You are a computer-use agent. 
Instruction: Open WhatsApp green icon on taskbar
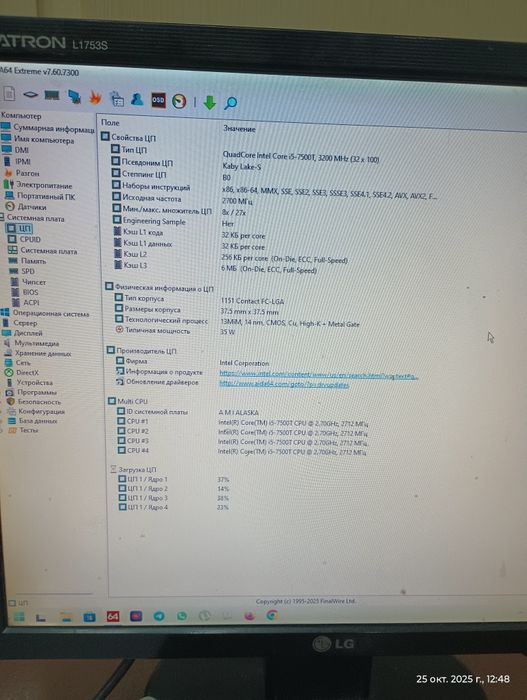pos(182,616)
